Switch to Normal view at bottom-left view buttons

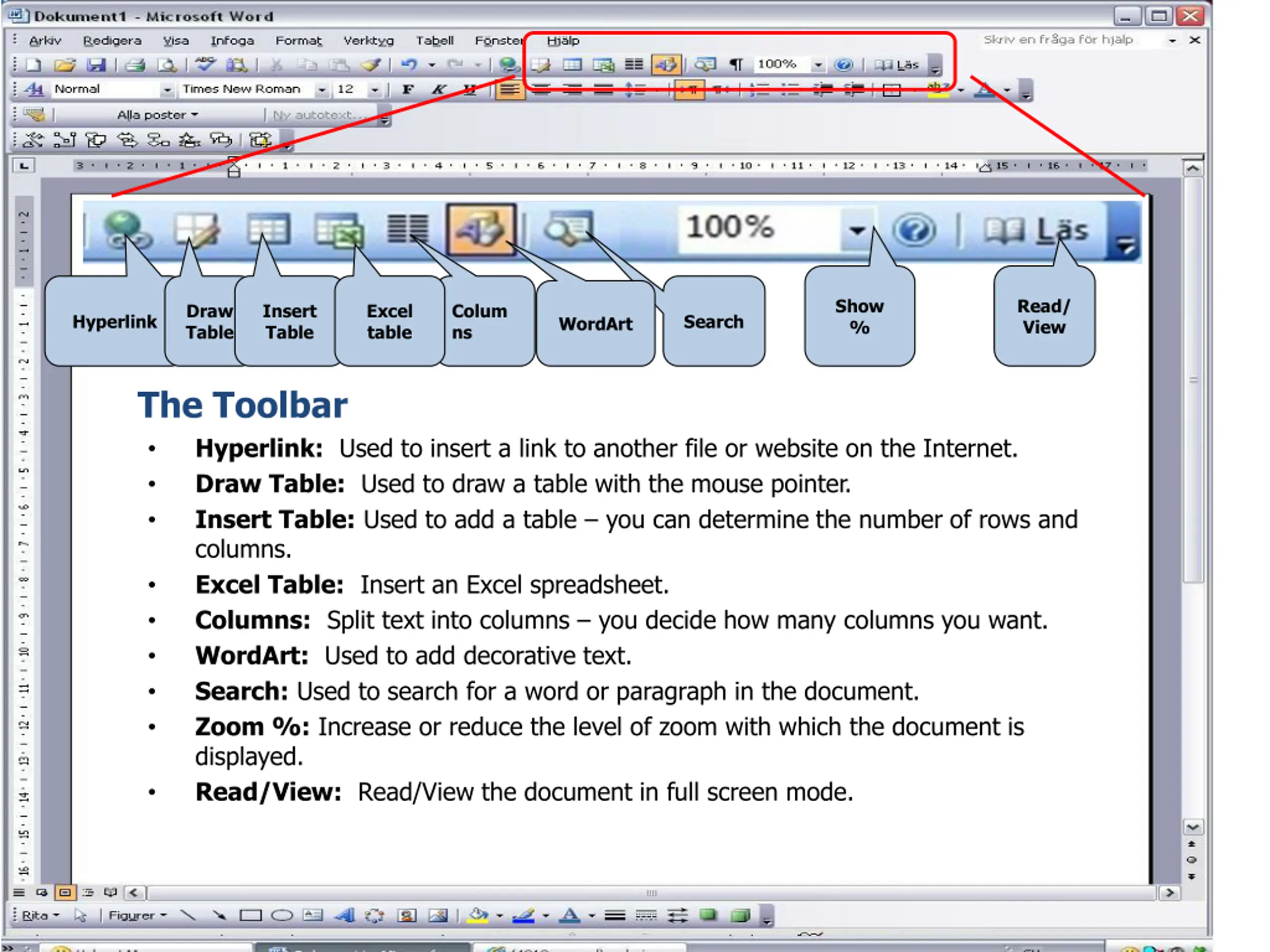point(19,892)
